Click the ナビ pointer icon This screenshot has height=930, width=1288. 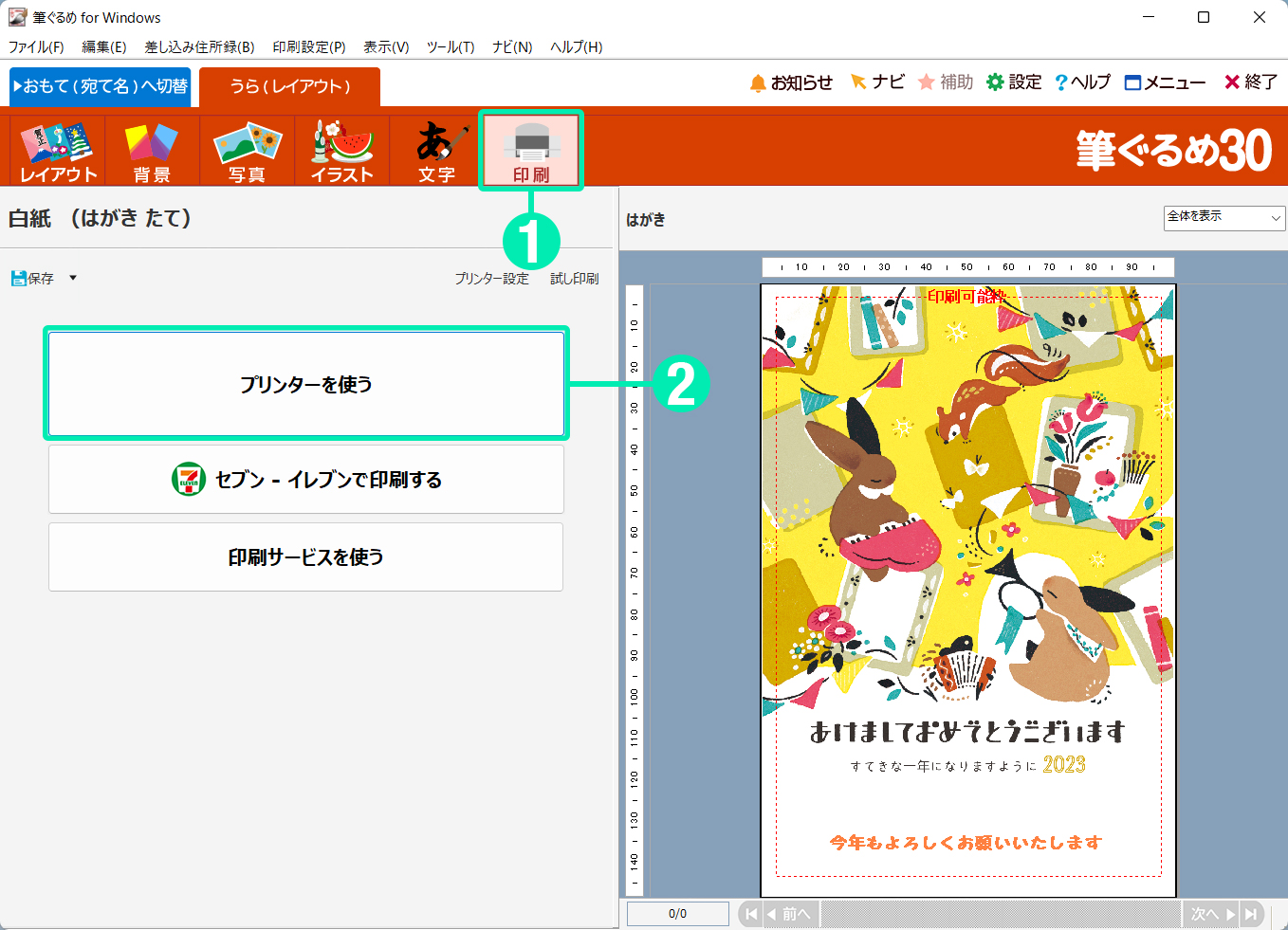[x=858, y=82]
